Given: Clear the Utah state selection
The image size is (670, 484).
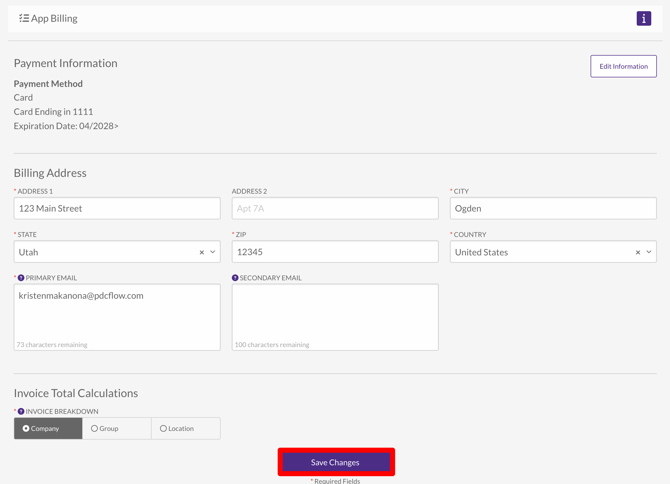Looking at the screenshot, I should (x=202, y=252).
